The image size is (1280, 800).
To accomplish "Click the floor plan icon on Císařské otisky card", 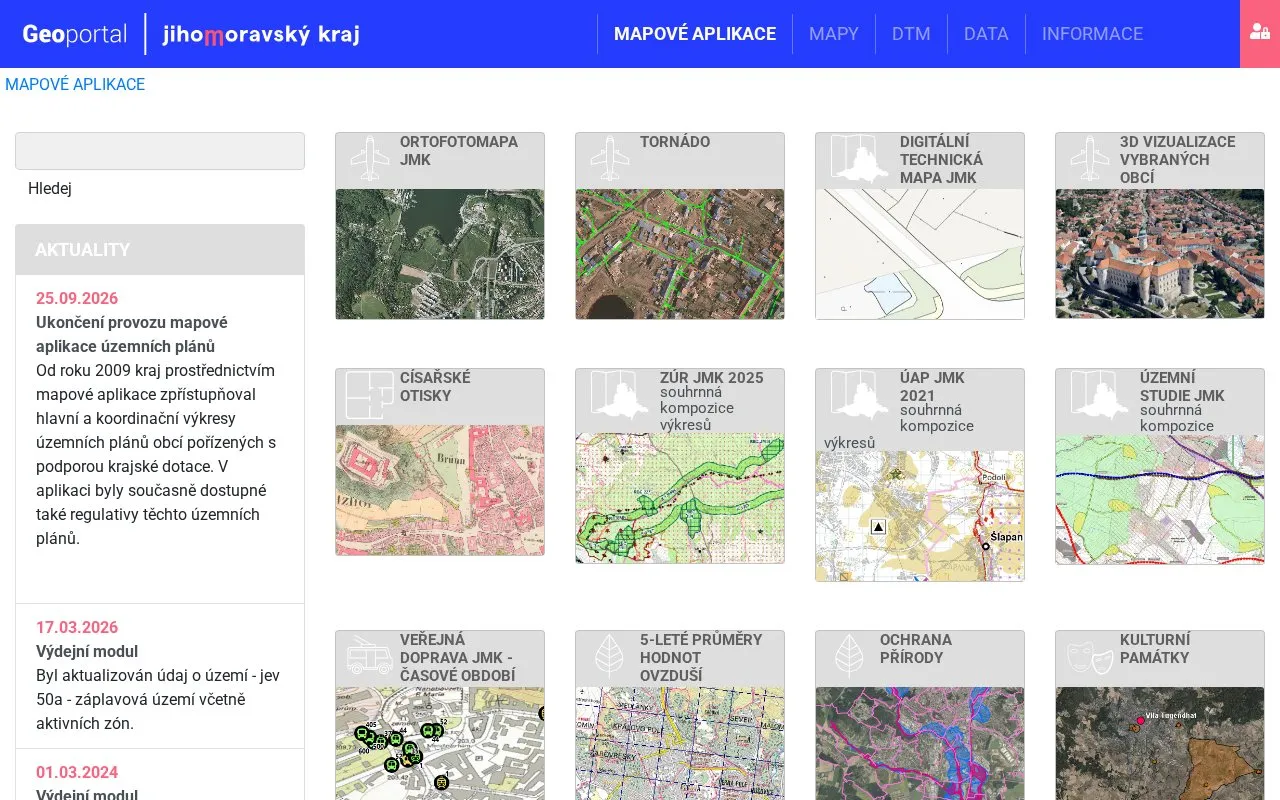I will [369, 395].
